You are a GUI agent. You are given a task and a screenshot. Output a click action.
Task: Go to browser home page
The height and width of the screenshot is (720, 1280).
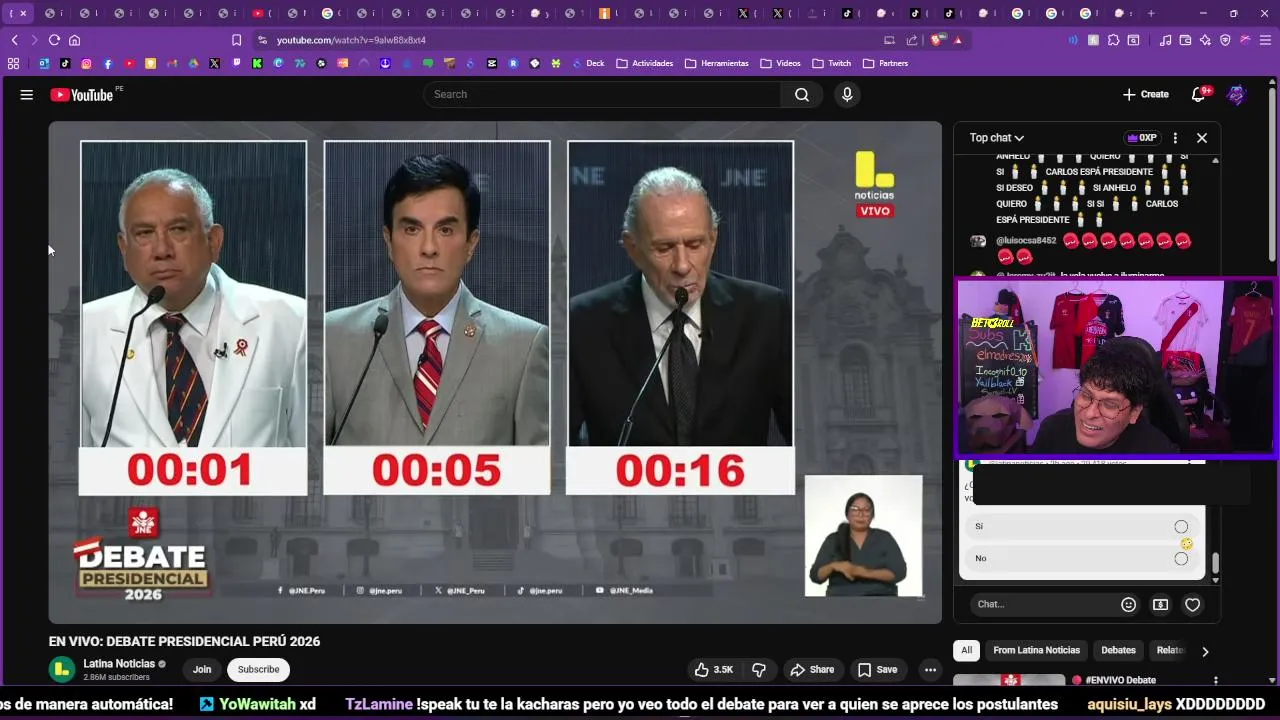pos(74,40)
